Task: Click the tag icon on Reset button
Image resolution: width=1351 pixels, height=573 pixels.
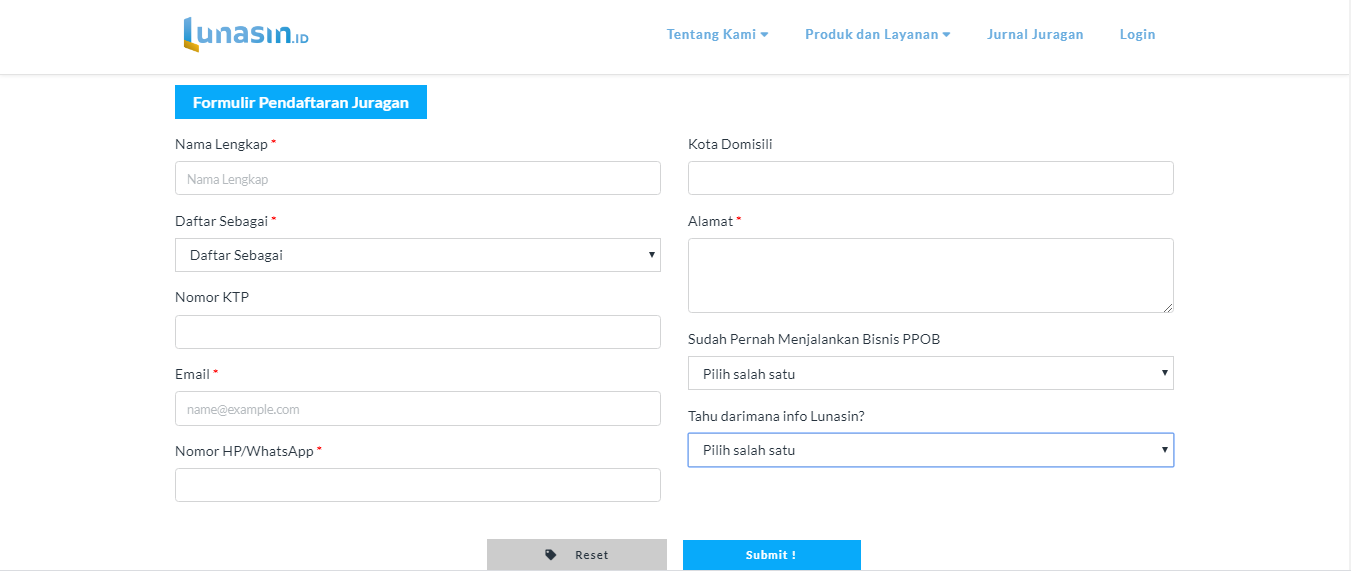Action: click(551, 555)
